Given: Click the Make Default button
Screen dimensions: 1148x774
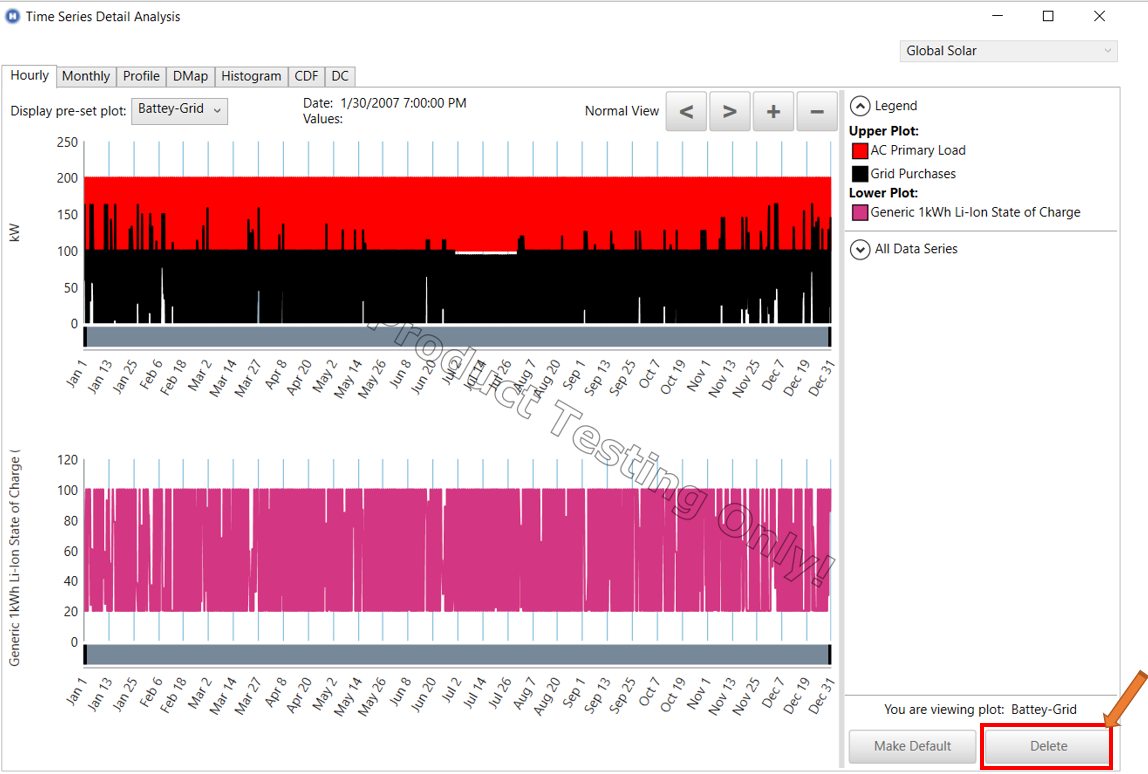Looking at the screenshot, I should pos(912,746).
